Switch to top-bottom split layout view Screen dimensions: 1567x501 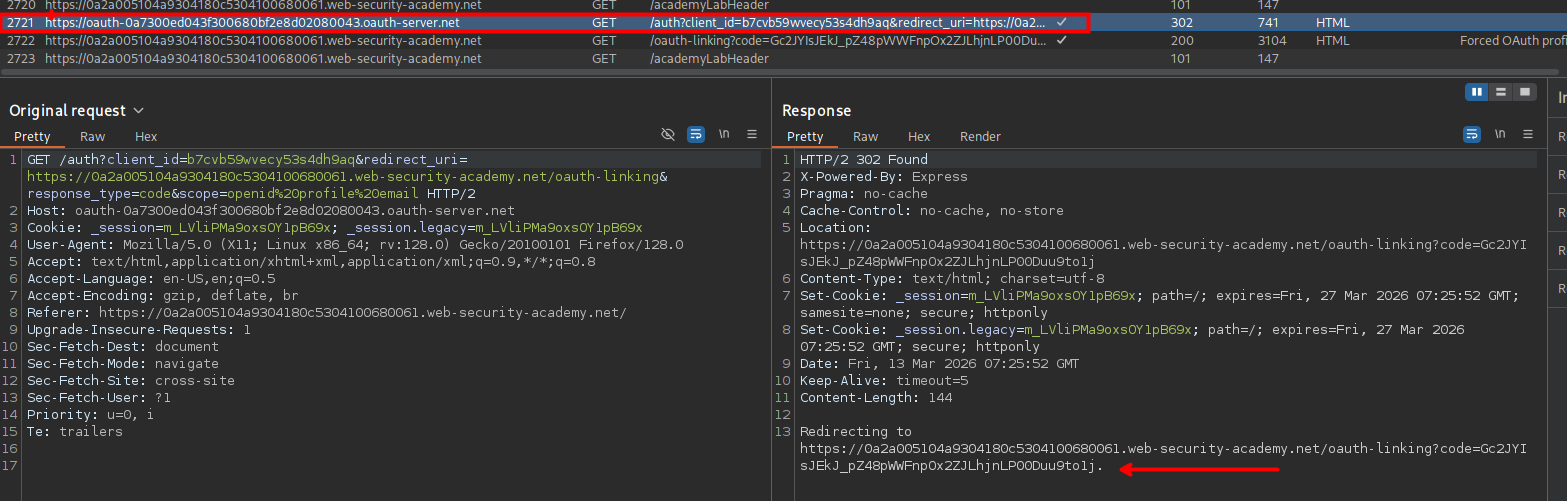[1500, 92]
